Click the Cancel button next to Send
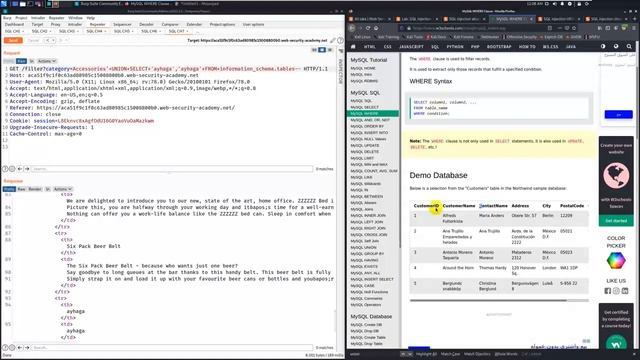 pyautogui.click(x=33, y=40)
